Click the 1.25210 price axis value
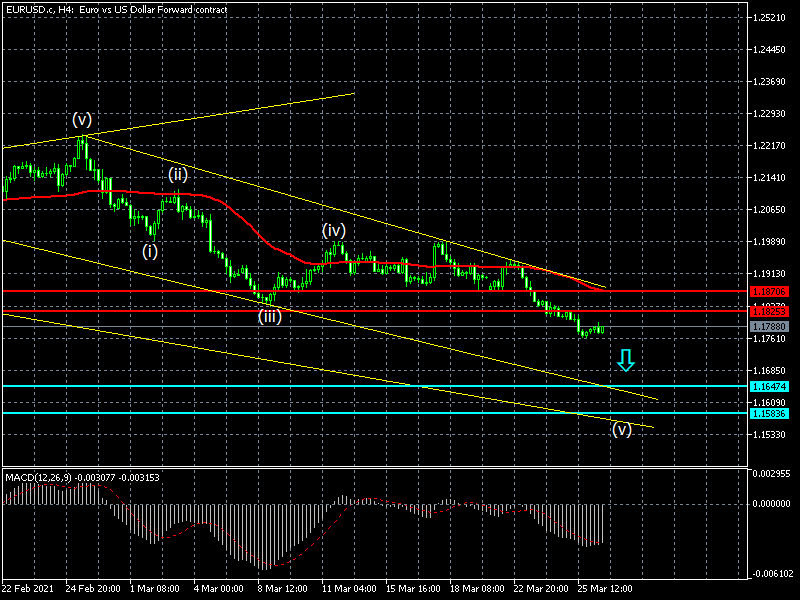Screen dimensions: 800x600 (769, 18)
